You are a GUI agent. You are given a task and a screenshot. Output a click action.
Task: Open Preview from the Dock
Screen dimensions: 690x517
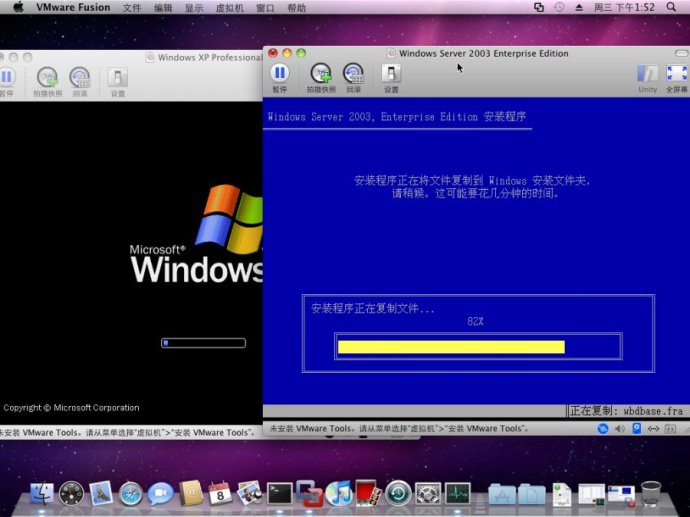coord(250,493)
